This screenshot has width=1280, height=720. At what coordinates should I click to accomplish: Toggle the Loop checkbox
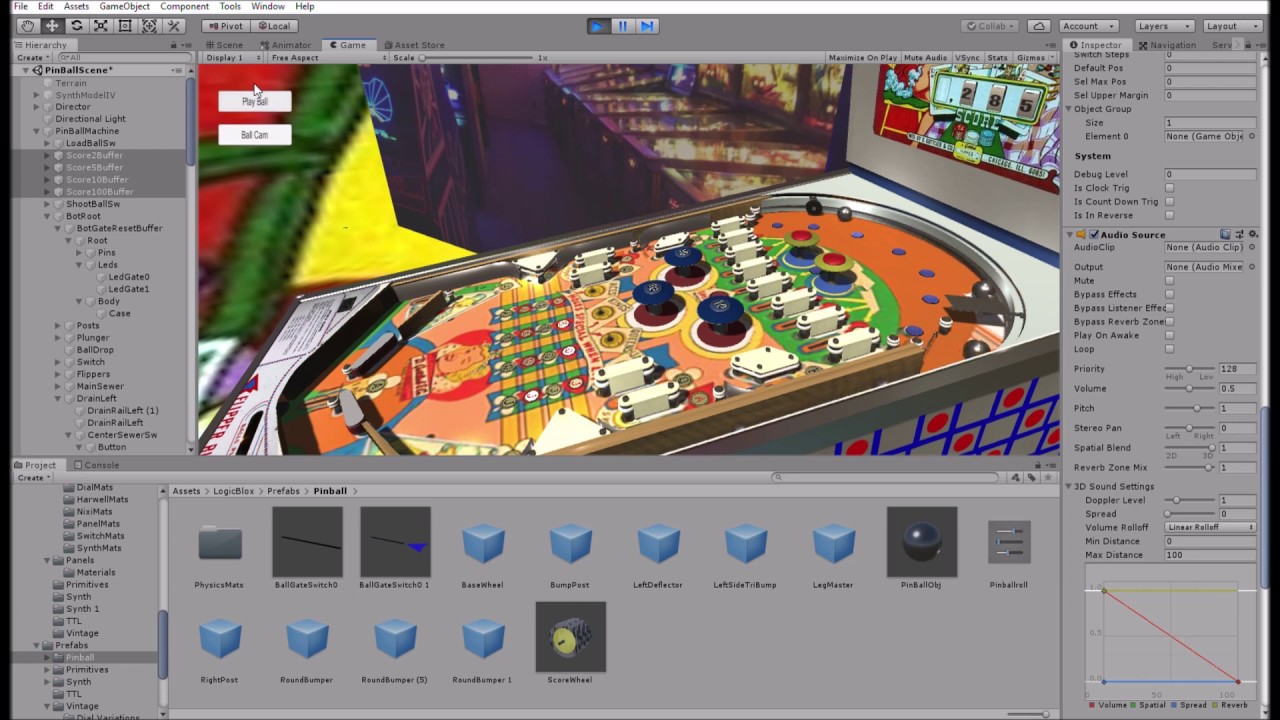[x=1169, y=349]
